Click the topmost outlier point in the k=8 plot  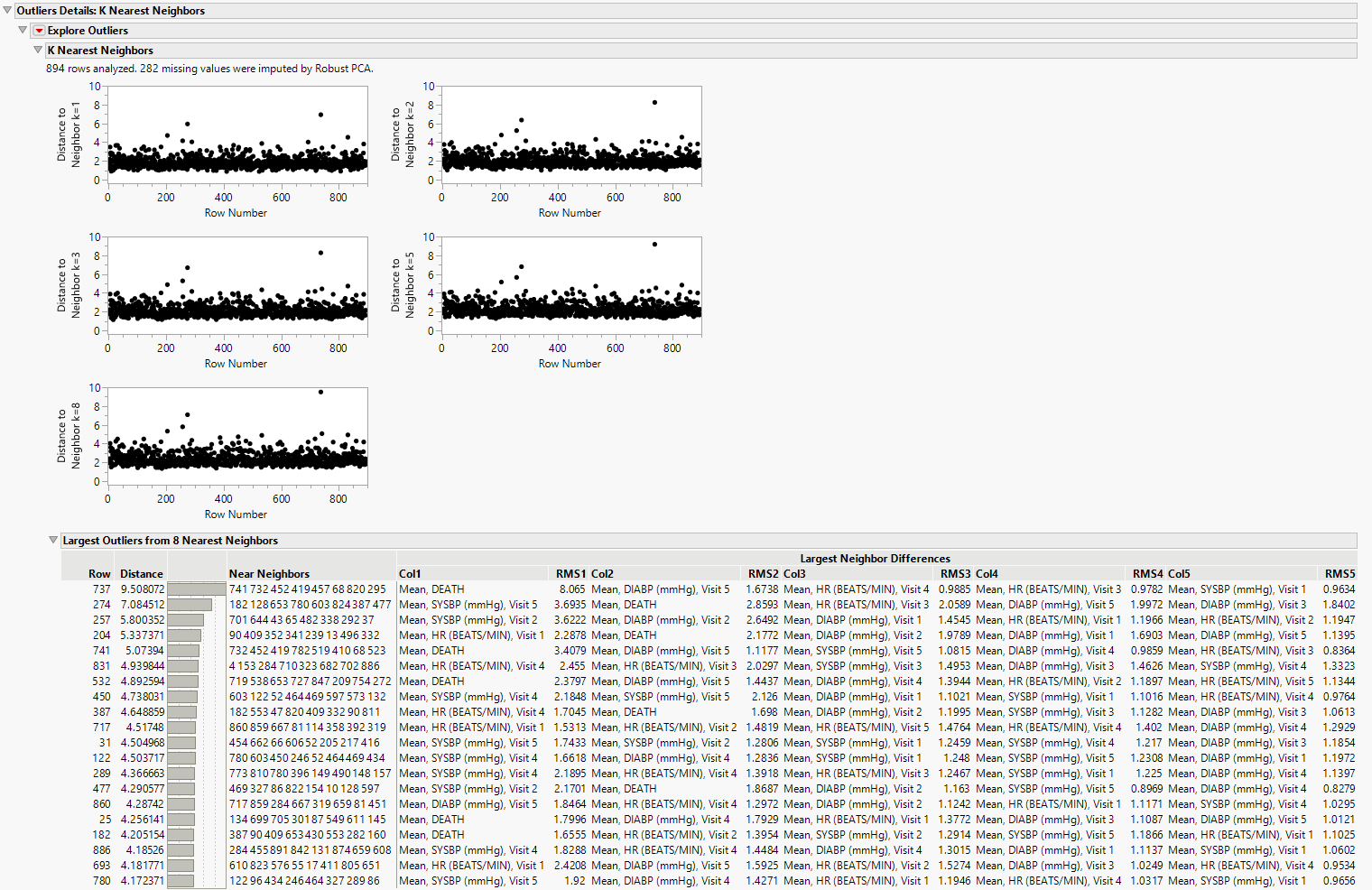click(320, 392)
